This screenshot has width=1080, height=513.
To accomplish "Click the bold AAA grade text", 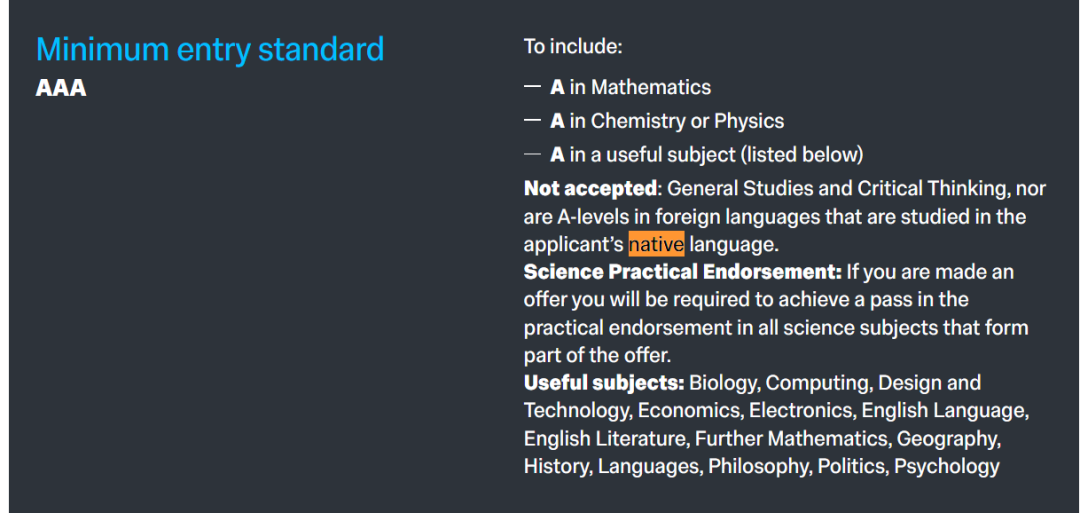I will pyautogui.click(x=61, y=88).
